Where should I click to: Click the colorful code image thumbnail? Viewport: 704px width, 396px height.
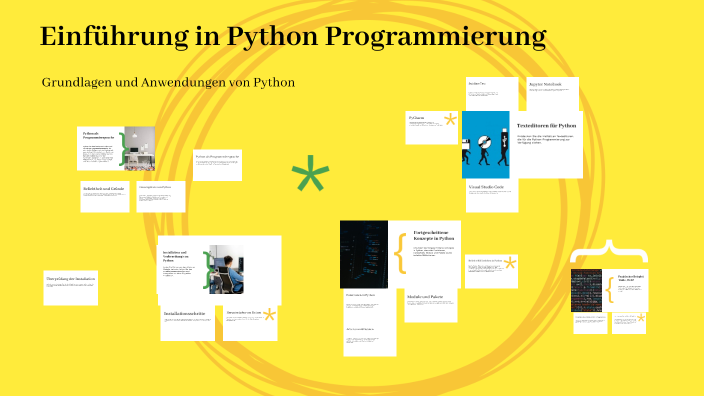click(x=586, y=290)
